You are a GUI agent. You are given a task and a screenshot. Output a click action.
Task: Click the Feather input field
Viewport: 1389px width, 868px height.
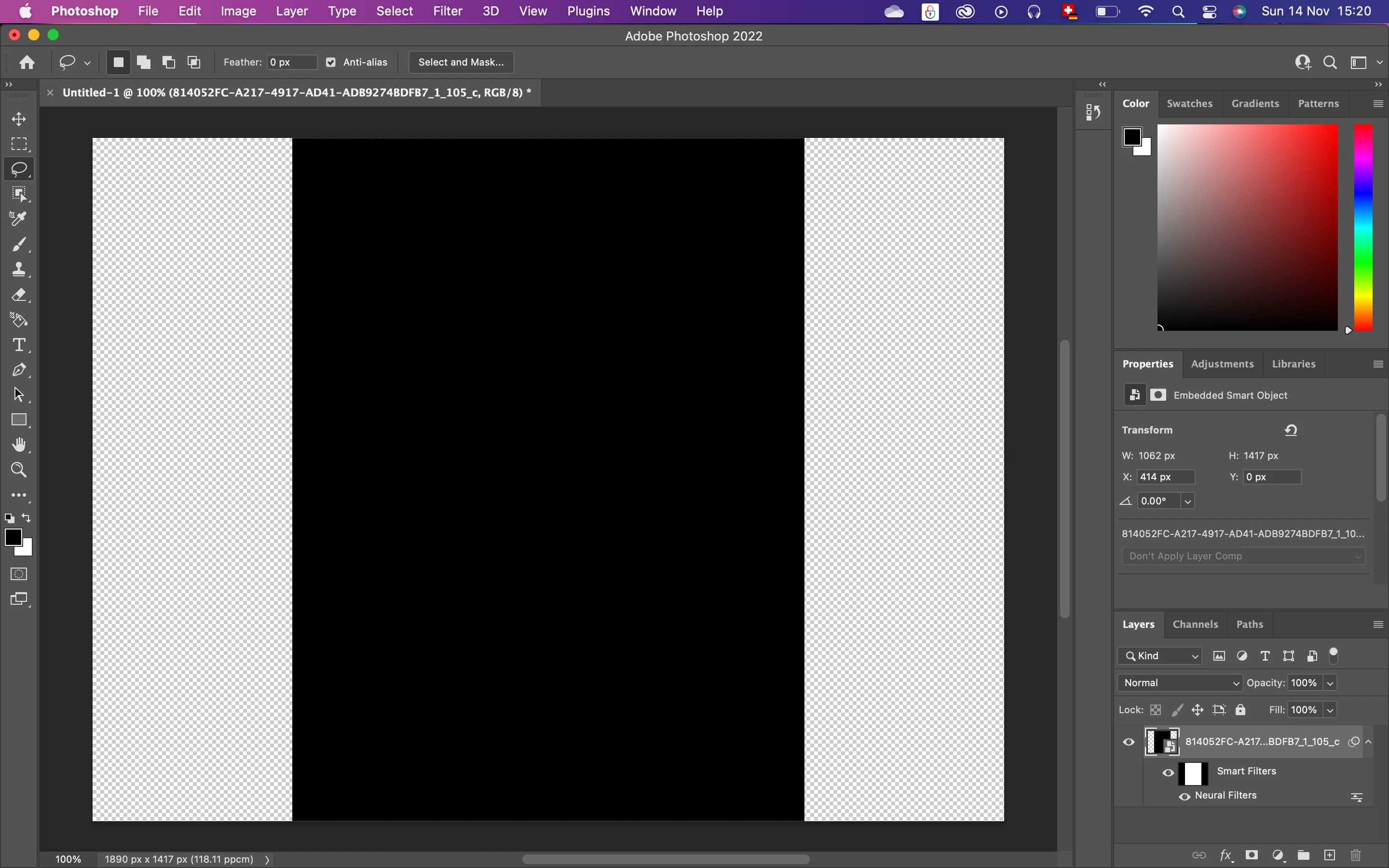click(292, 62)
